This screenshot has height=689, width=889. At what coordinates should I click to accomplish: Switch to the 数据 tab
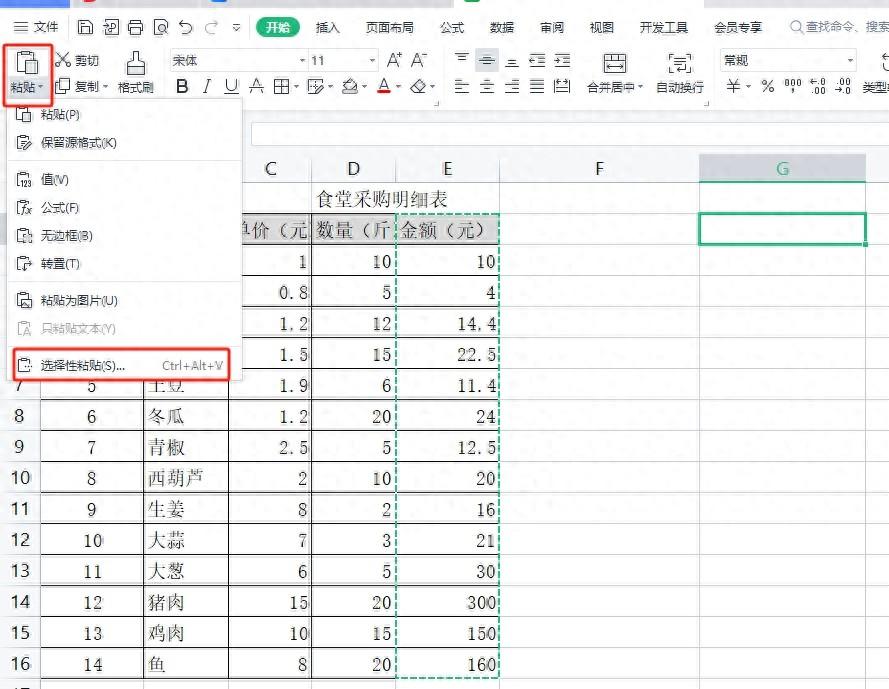click(x=502, y=27)
